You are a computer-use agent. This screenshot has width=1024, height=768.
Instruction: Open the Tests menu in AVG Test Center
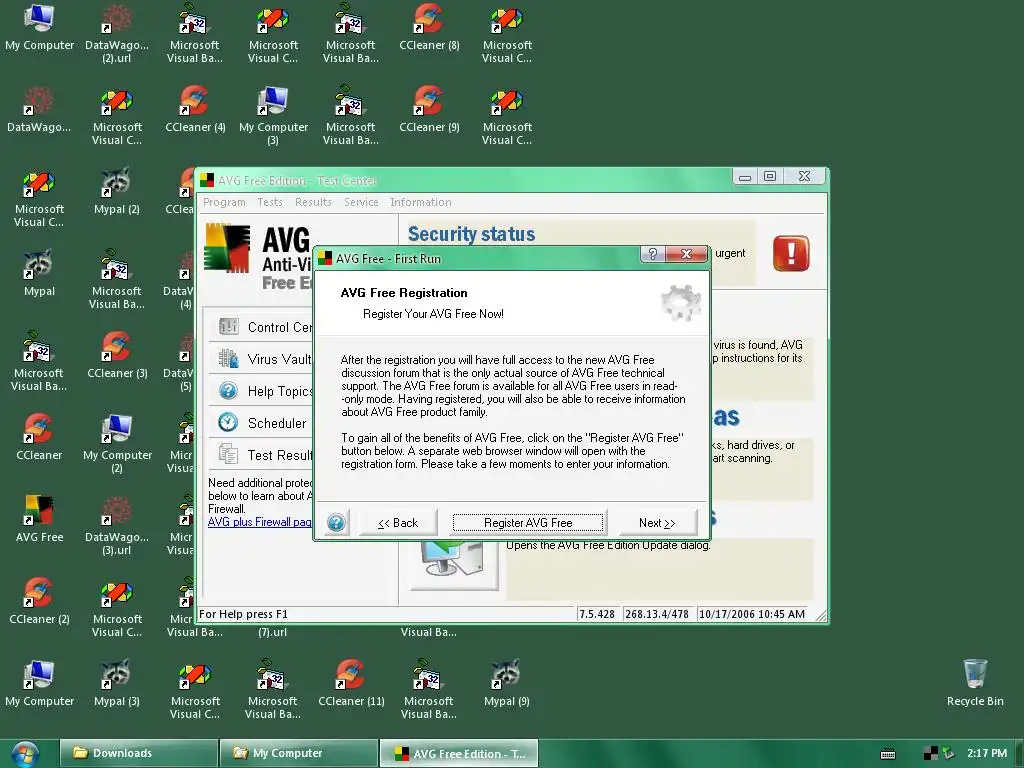[x=270, y=202]
